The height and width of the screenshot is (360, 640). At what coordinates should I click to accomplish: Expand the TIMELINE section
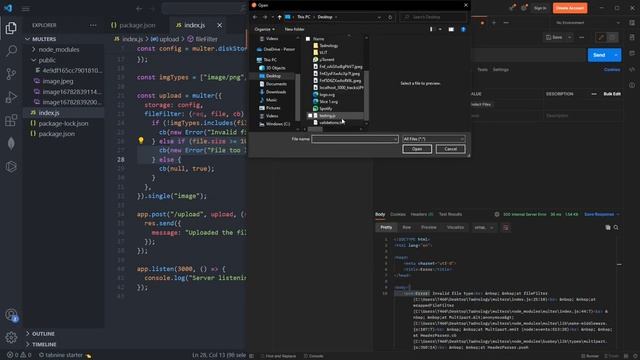pos(28,344)
